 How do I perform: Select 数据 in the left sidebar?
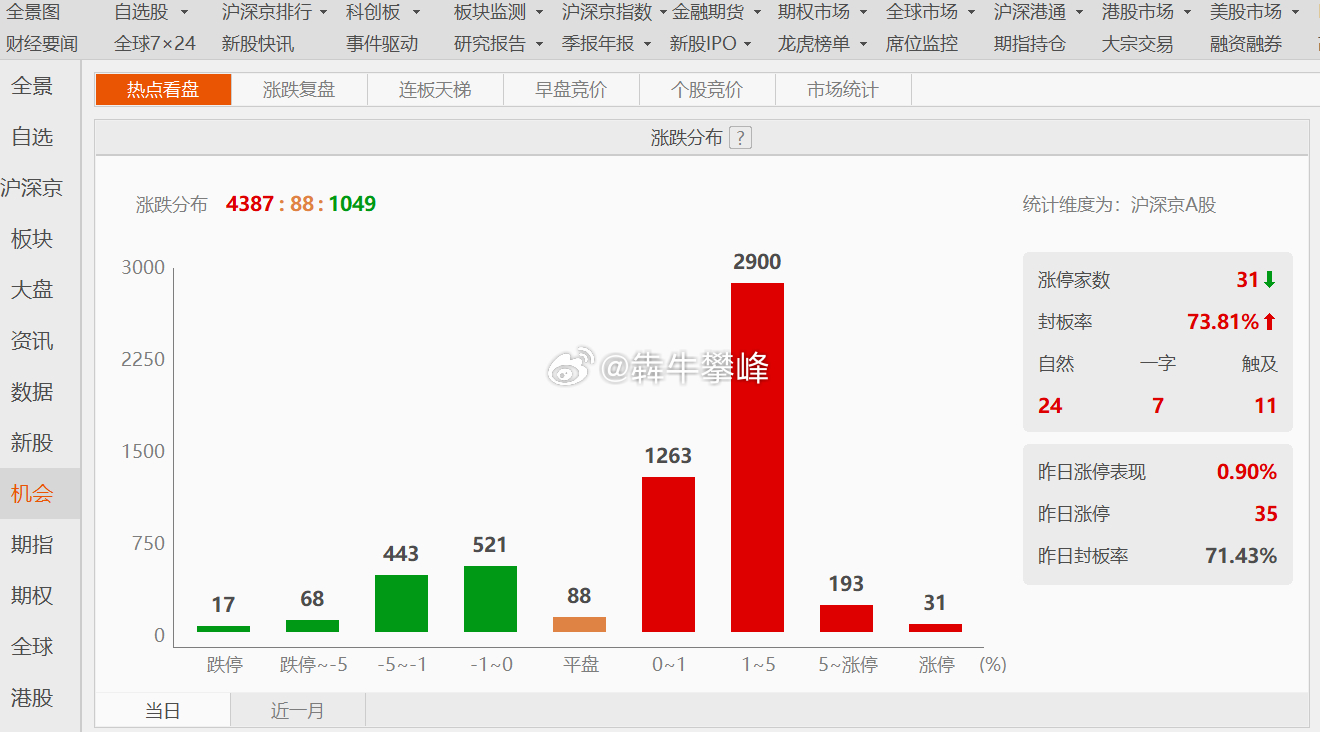coord(40,392)
